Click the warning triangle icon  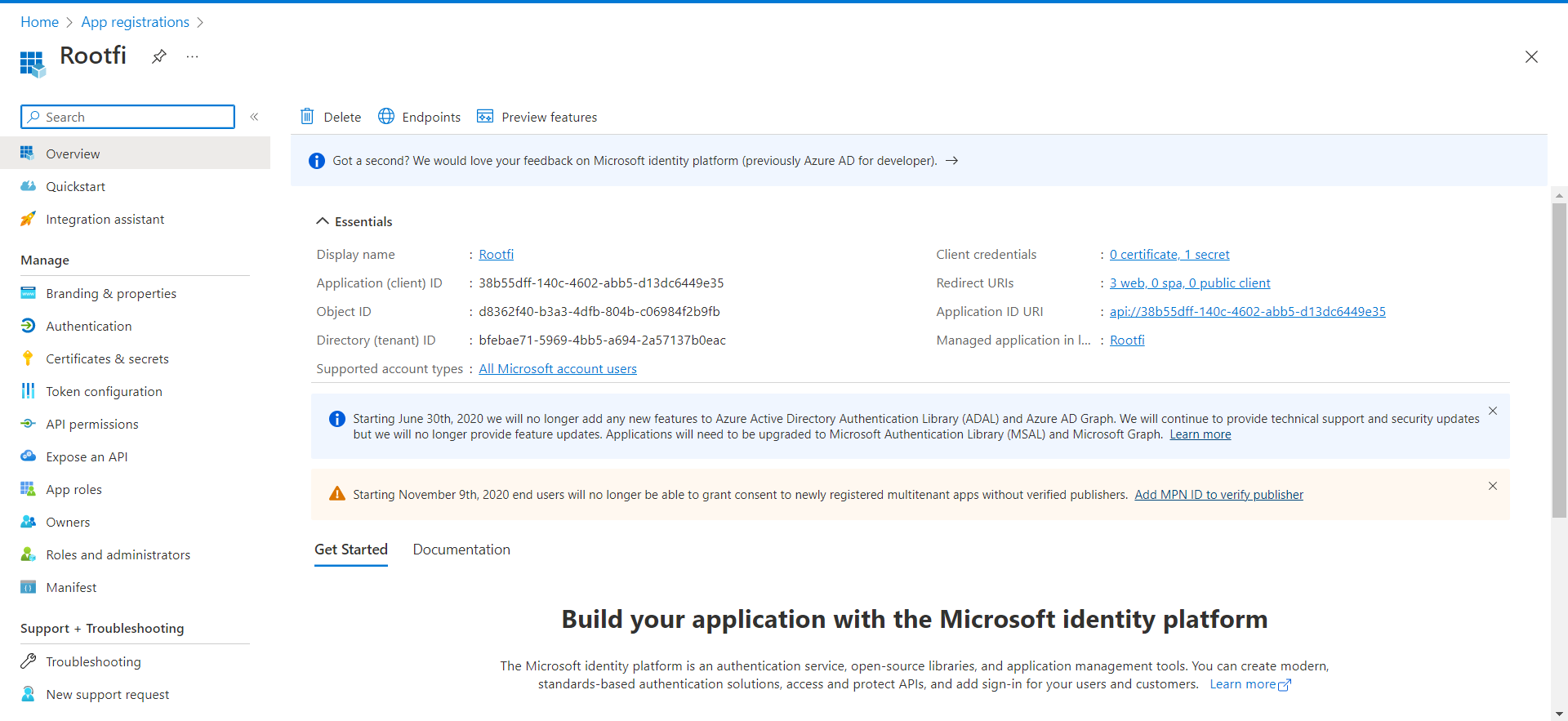click(336, 494)
